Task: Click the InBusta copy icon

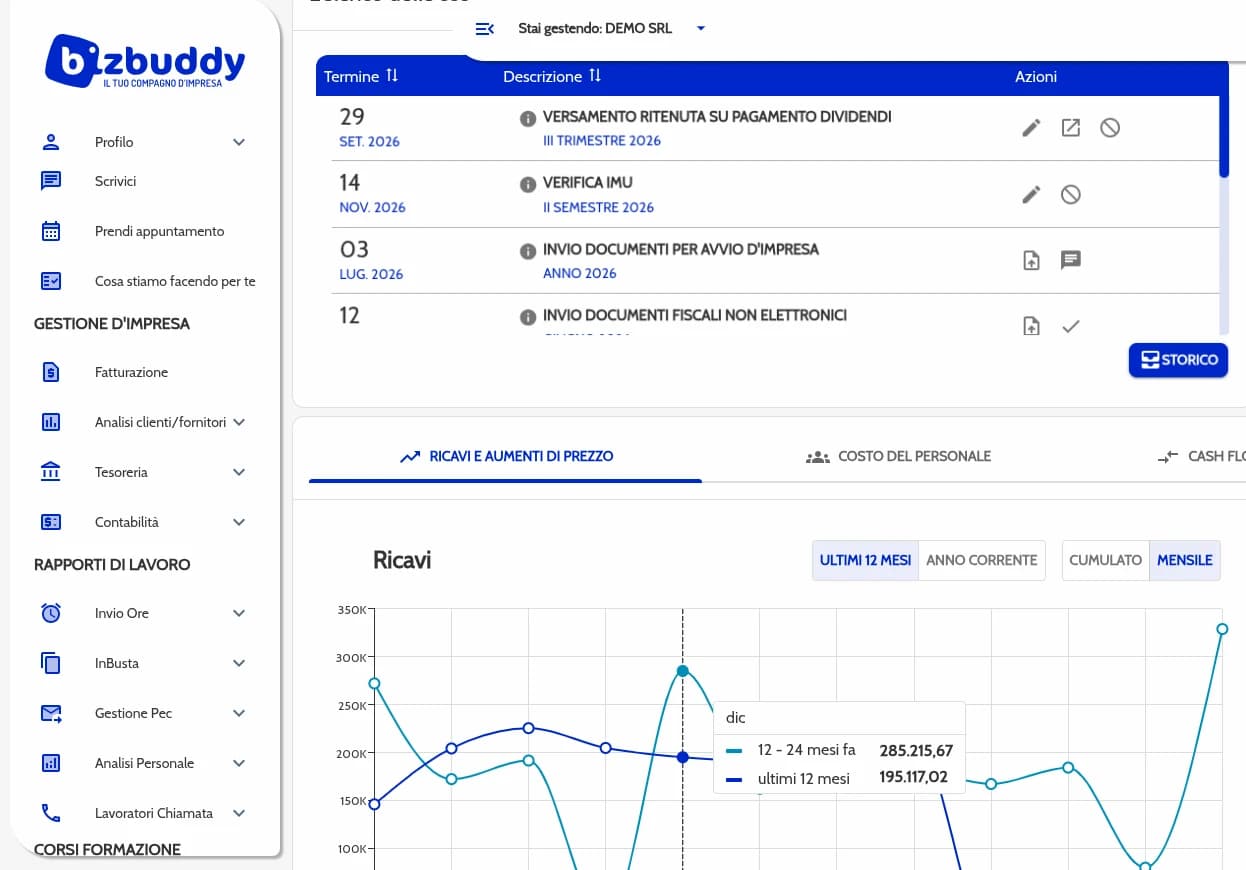Action: (51, 663)
